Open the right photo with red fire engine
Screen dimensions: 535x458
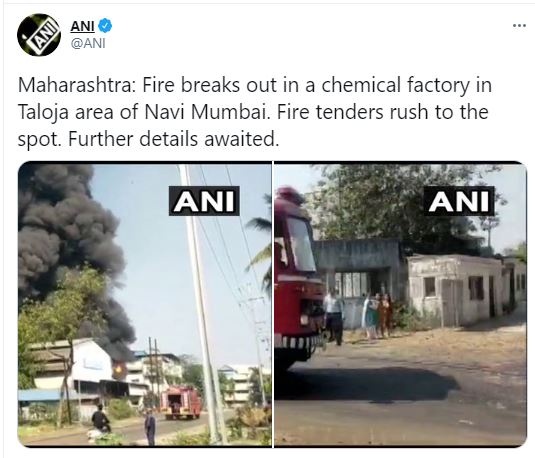(401, 304)
